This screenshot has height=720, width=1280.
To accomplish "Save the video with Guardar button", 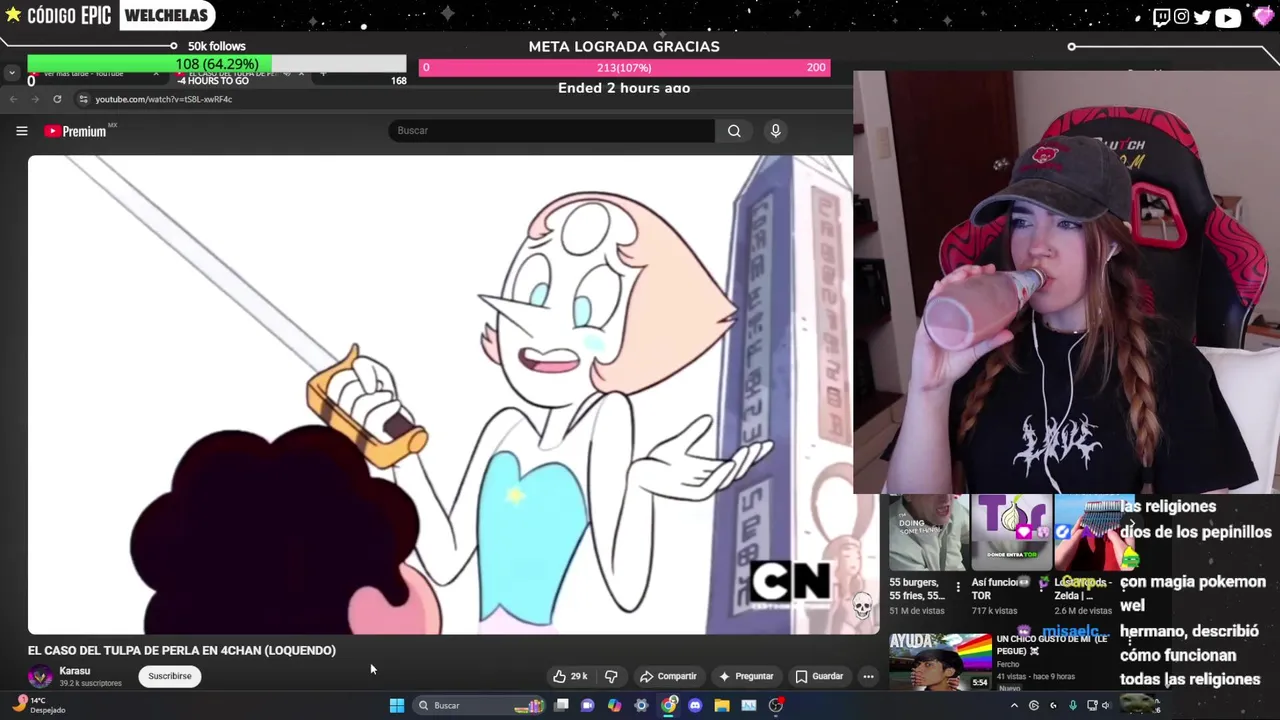I will (819, 676).
